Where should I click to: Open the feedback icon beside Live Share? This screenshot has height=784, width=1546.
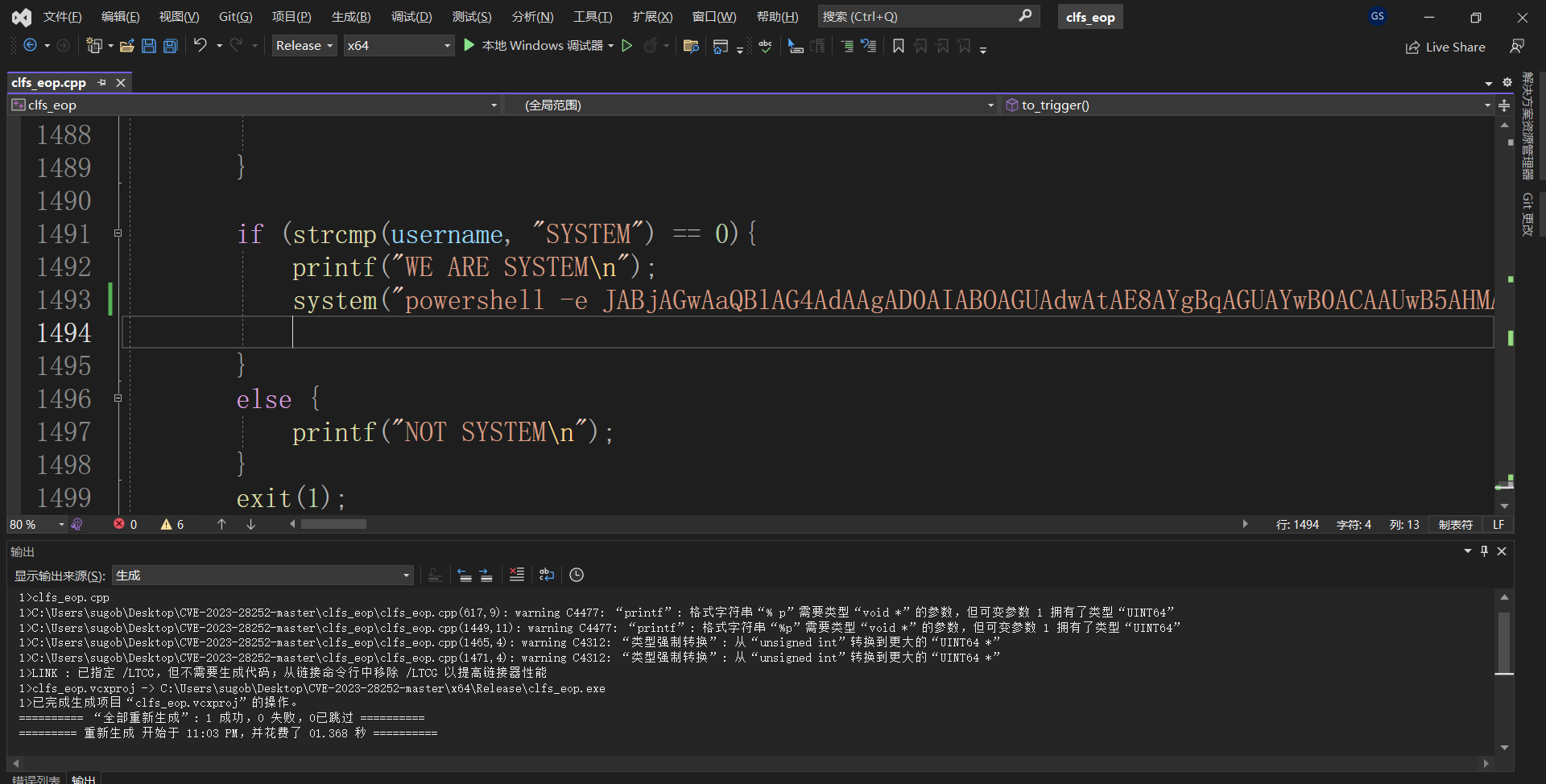(x=1517, y=47)
